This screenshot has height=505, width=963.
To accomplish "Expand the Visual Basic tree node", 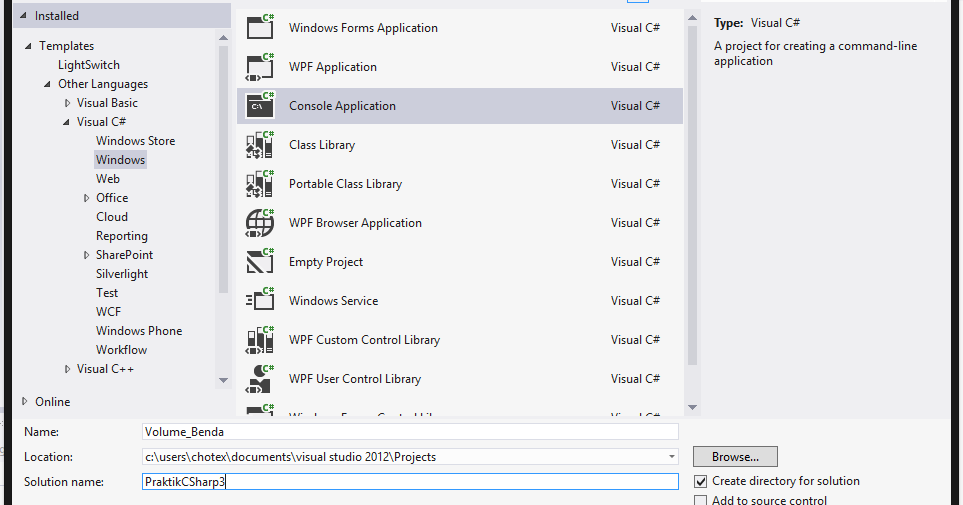I will pos(67,103).
